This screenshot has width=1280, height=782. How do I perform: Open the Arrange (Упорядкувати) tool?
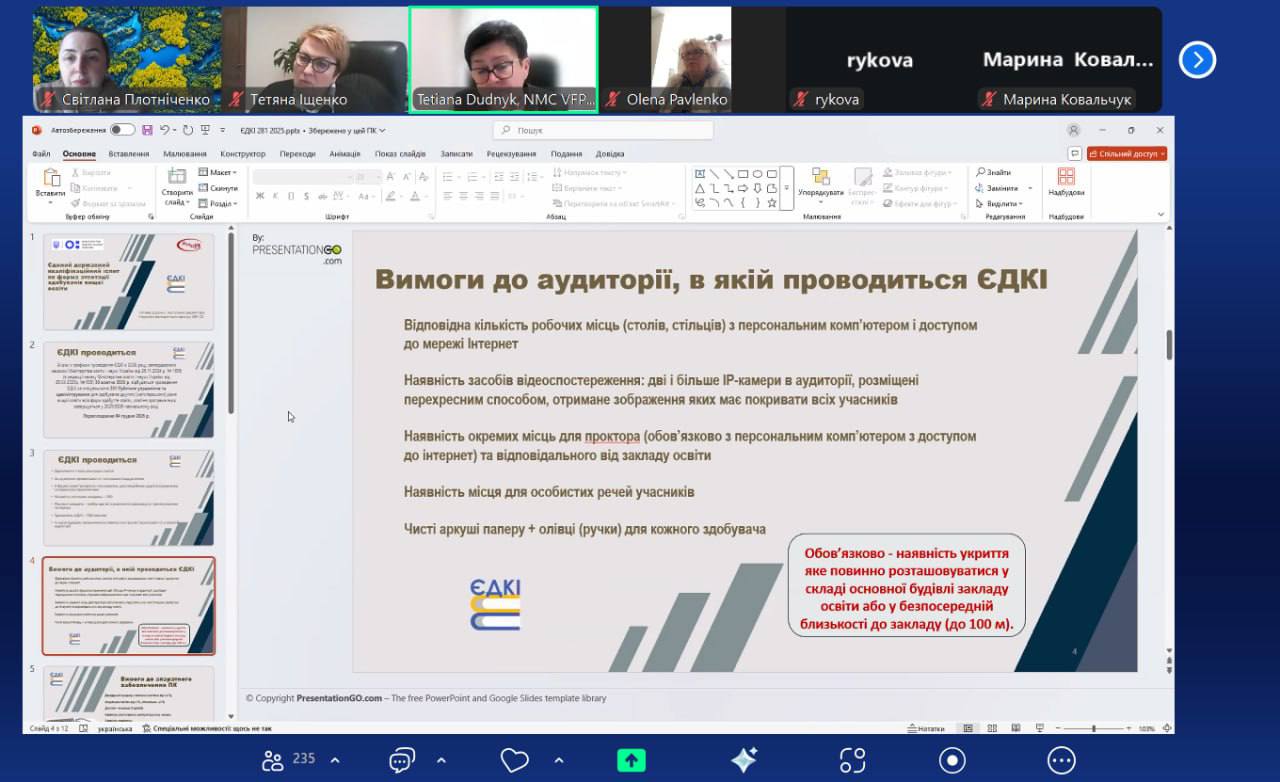(820, 184)
